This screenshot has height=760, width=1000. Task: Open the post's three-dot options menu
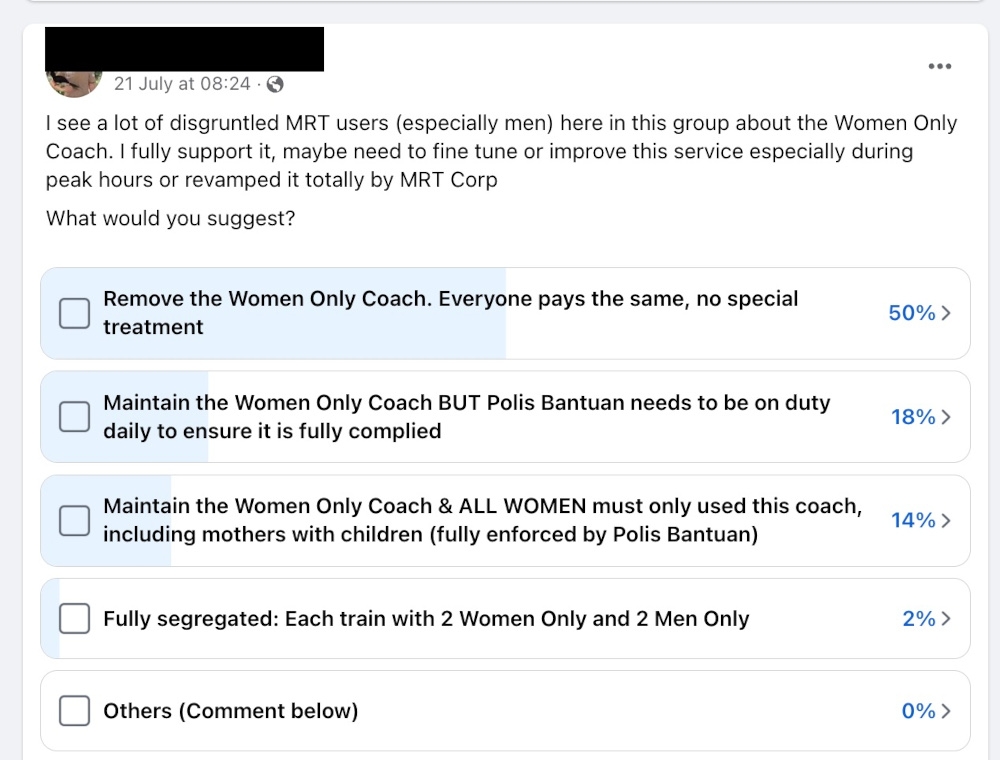(940, 66)
